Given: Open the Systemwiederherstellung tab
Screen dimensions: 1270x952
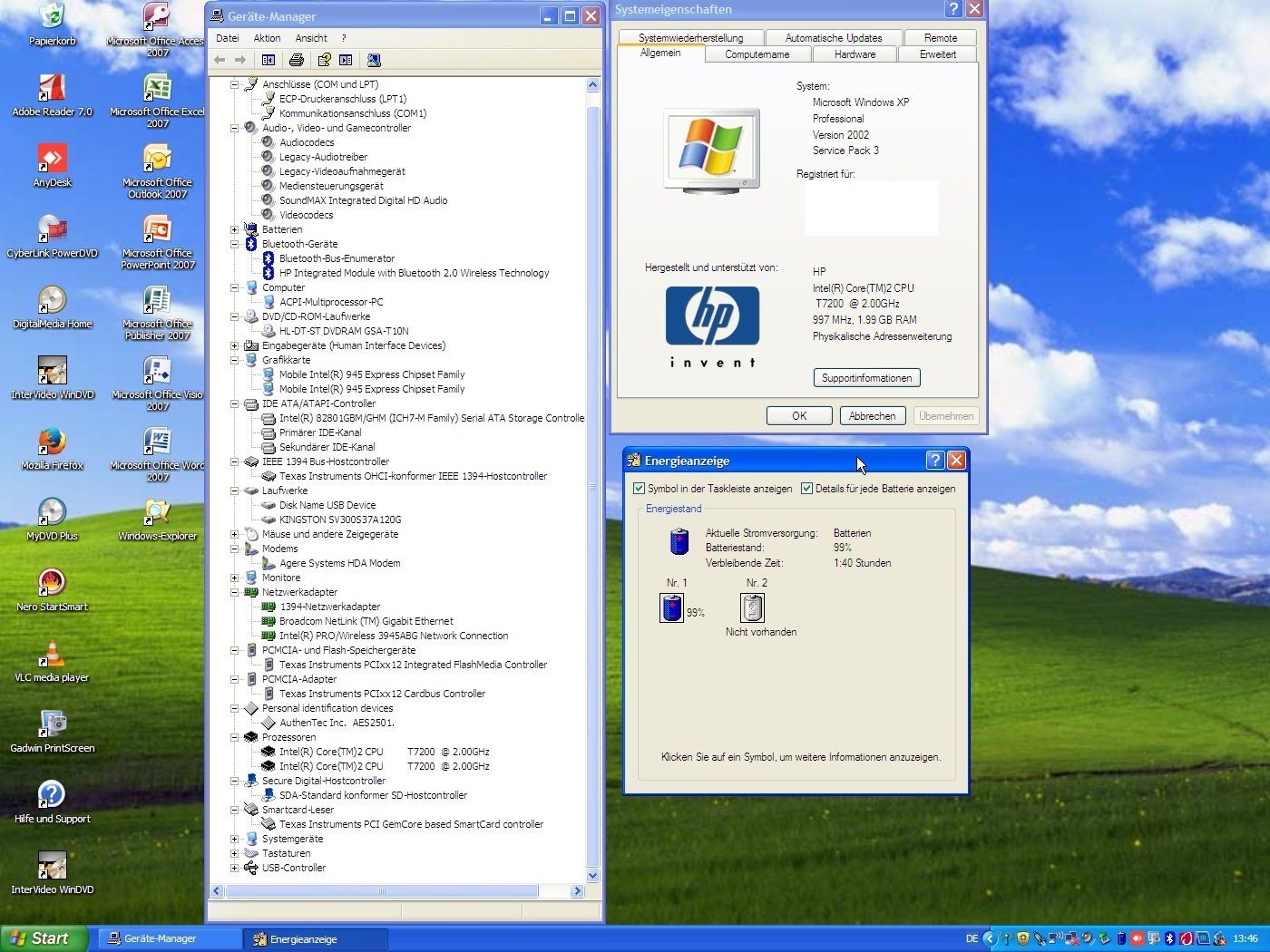Looking at the screenshot, I should [690, 38].
